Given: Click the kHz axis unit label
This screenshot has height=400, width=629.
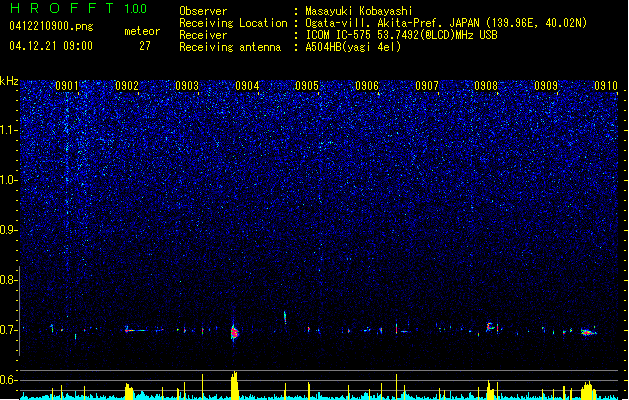Looking at the screenshot, I should click(x=9, y=81).
